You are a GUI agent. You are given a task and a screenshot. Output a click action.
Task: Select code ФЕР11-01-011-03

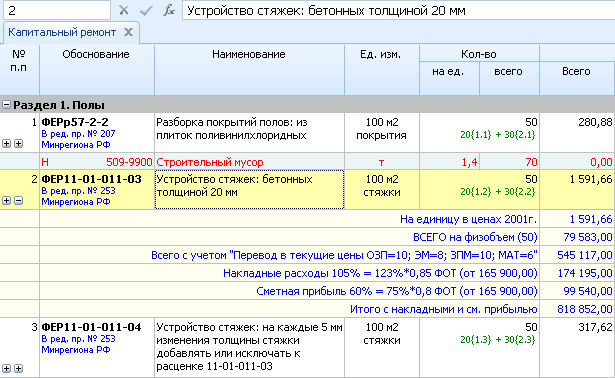click(91, 179)
